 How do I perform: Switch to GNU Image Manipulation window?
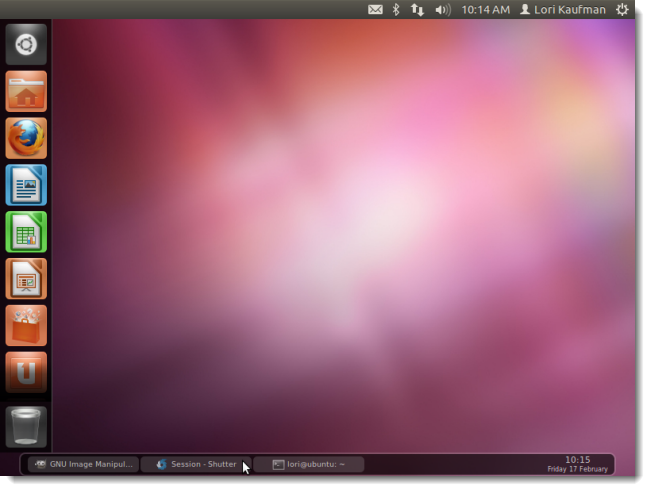click(83, 464)
